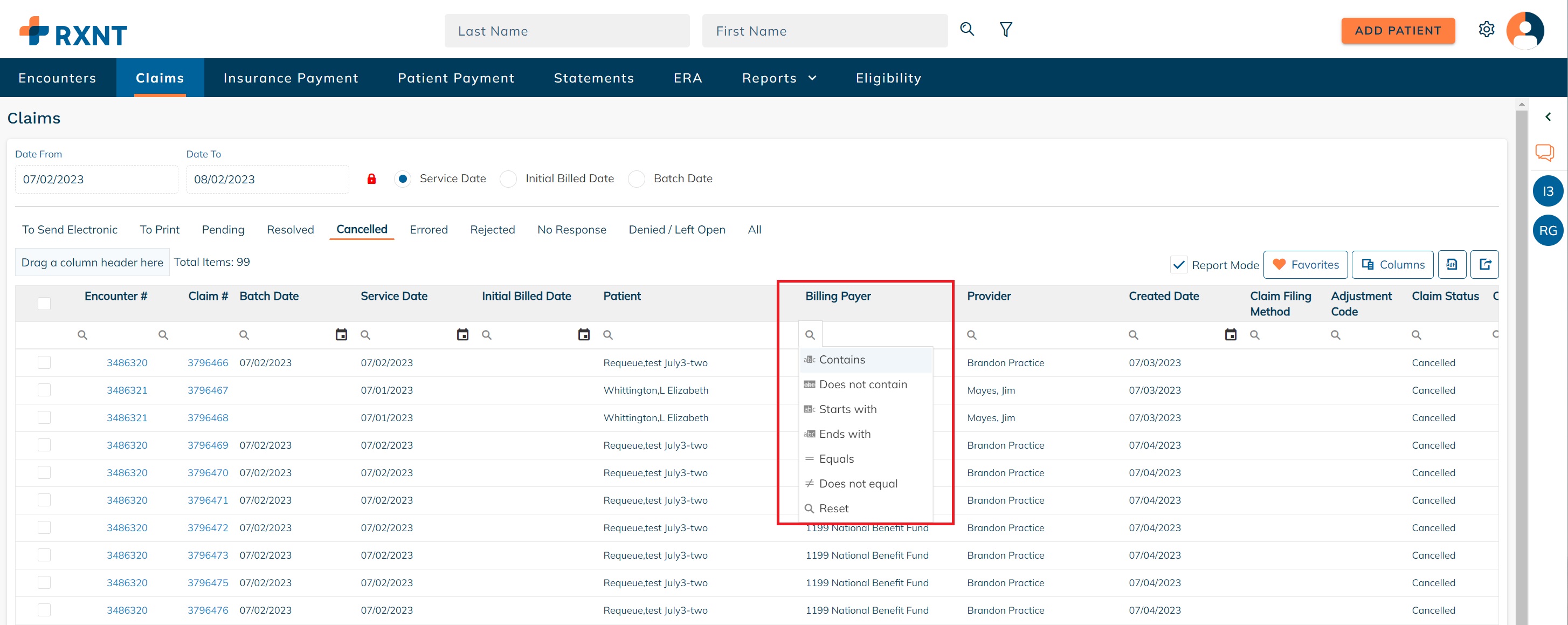Open the Insurance Payment nav tab

tap(291, 78)
